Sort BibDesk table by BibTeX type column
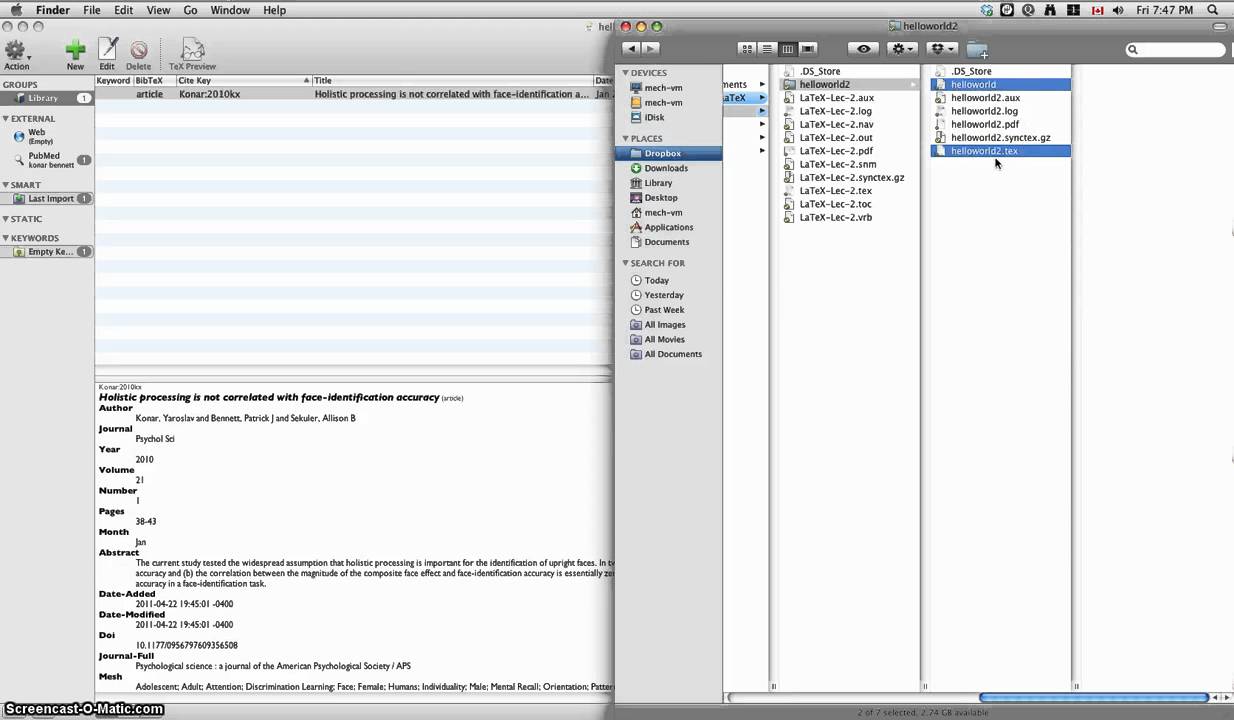This screenshot has height=720, width=1234. pos(154,80)
